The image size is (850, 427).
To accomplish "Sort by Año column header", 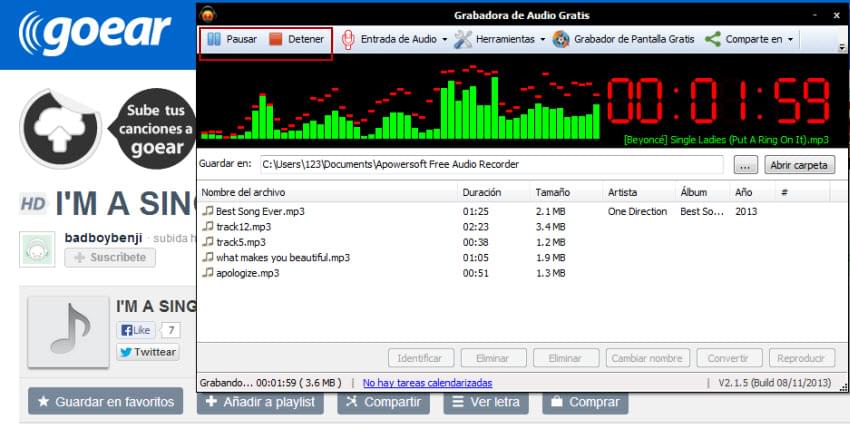I will tap(752, 192).
